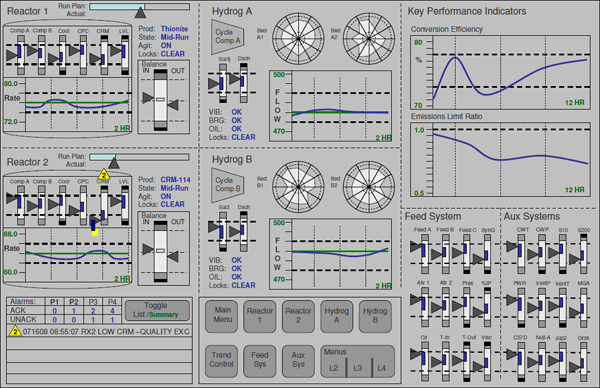Open the L3 menu
The height and width of the screenshot is (388, 600).
pyautogui.click(x=358, y=368)
